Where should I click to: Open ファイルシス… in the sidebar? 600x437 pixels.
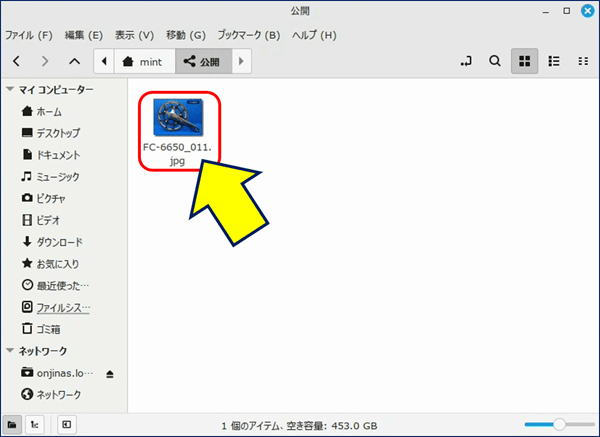(x=56, y=308)
